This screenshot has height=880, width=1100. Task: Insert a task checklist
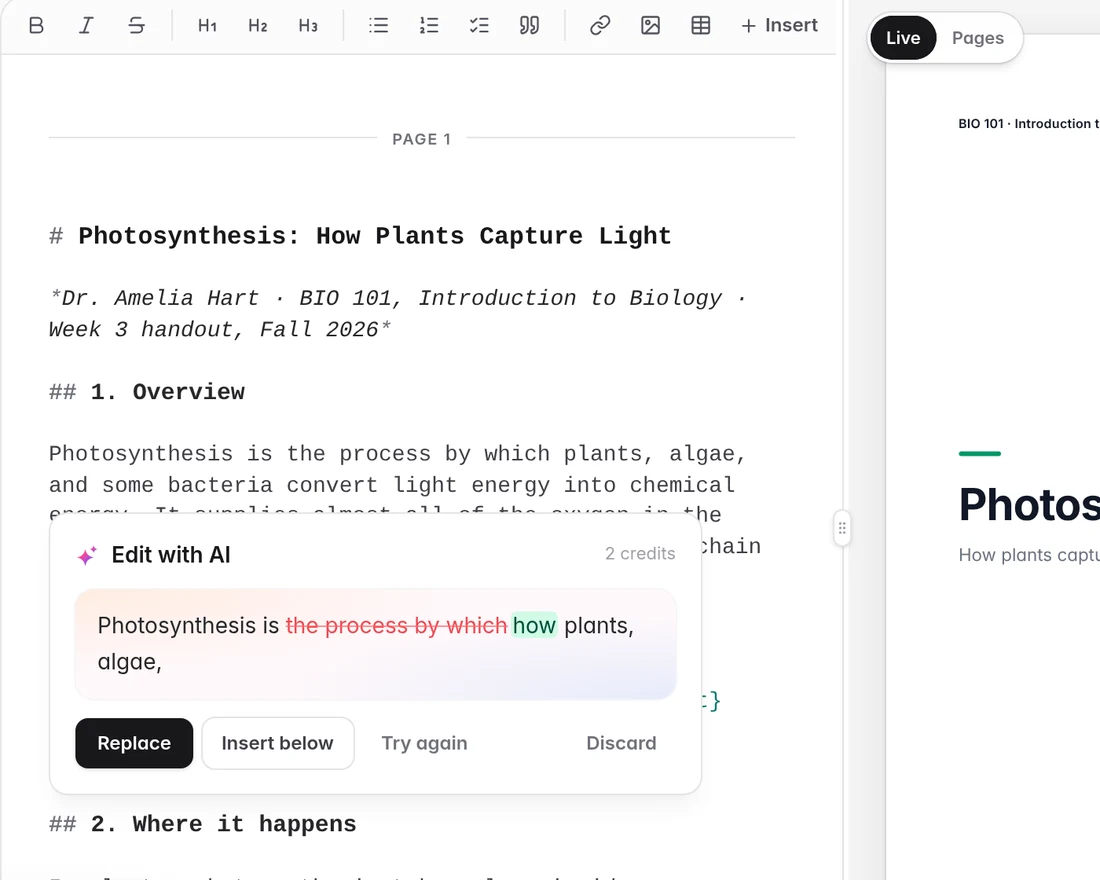[x=479, y=26]
